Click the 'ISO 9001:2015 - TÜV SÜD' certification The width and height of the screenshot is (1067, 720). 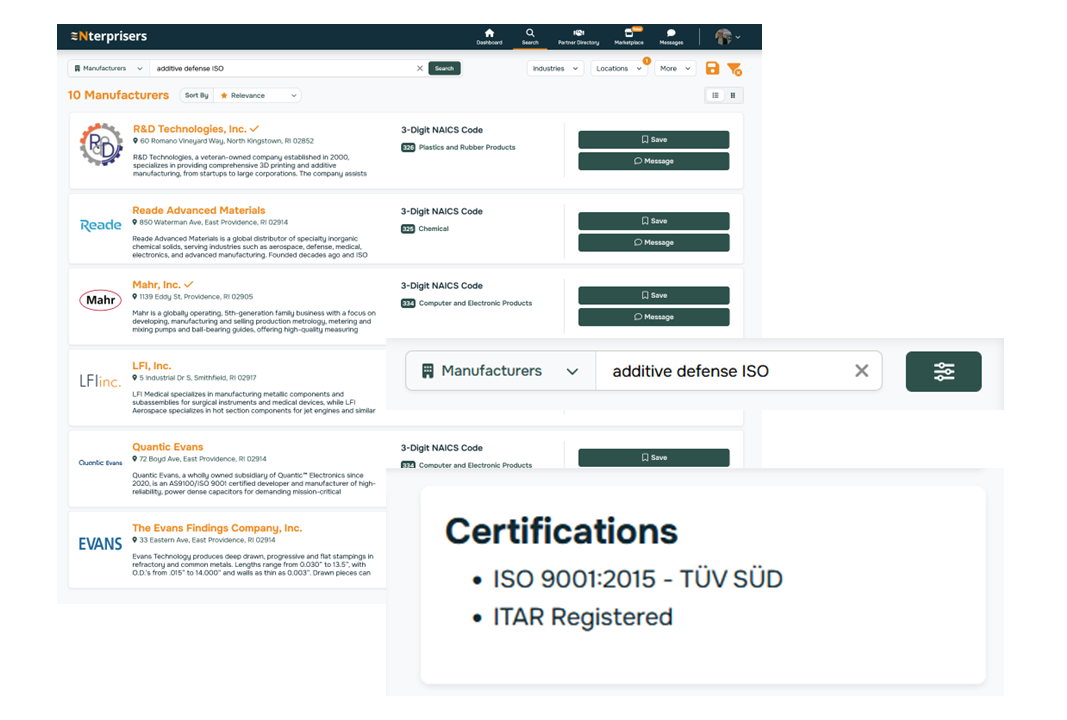[x=638, y=579]
